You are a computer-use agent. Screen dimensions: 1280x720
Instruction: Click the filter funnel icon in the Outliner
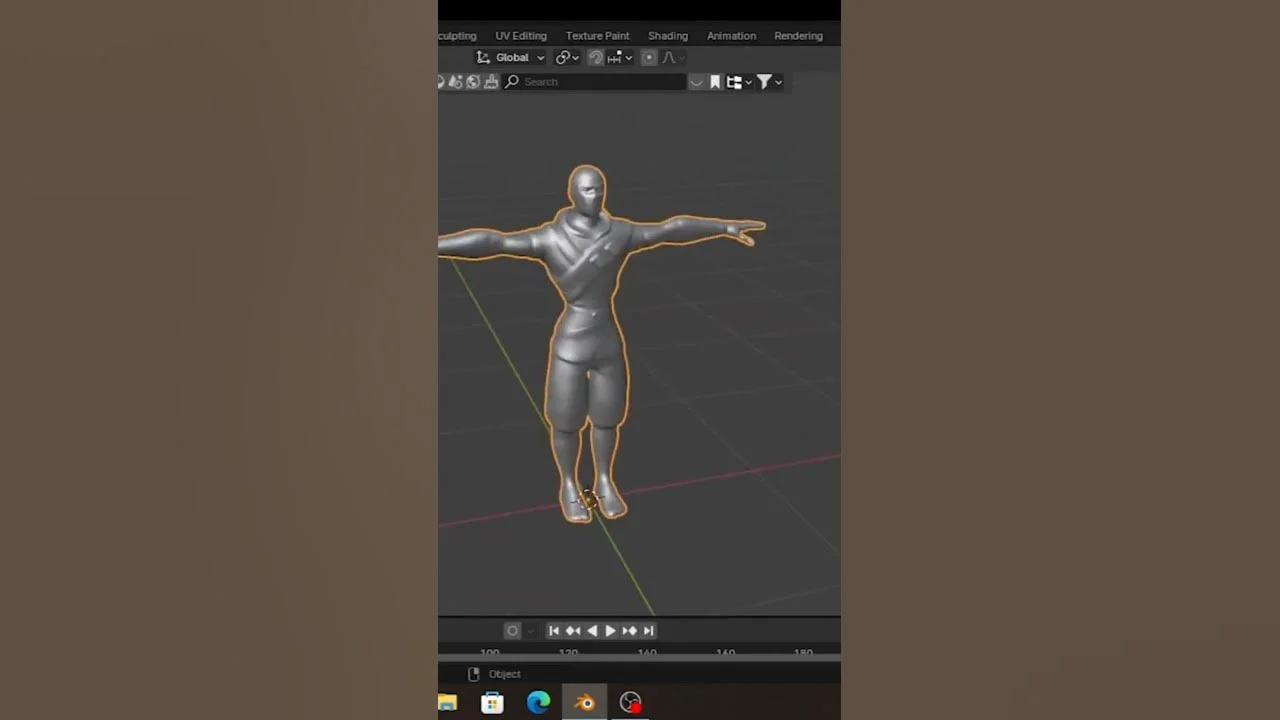point(766,82)
